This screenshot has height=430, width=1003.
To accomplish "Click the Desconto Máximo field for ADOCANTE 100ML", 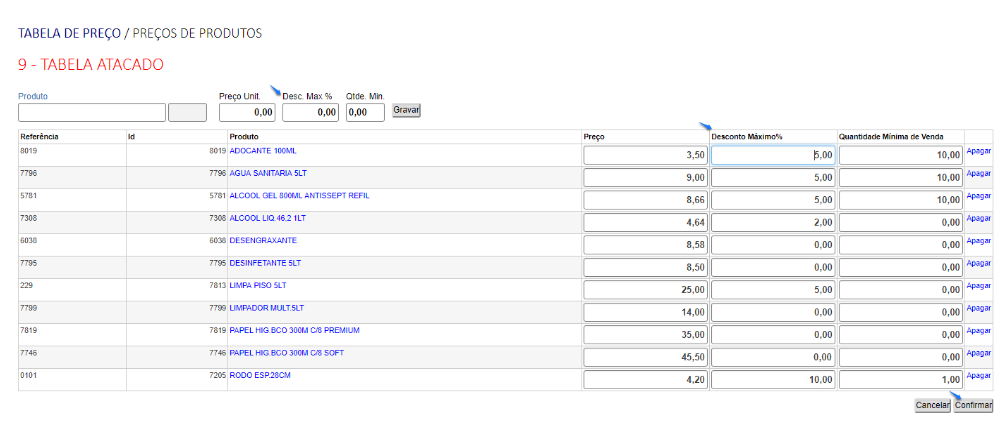I will (773, 155).
